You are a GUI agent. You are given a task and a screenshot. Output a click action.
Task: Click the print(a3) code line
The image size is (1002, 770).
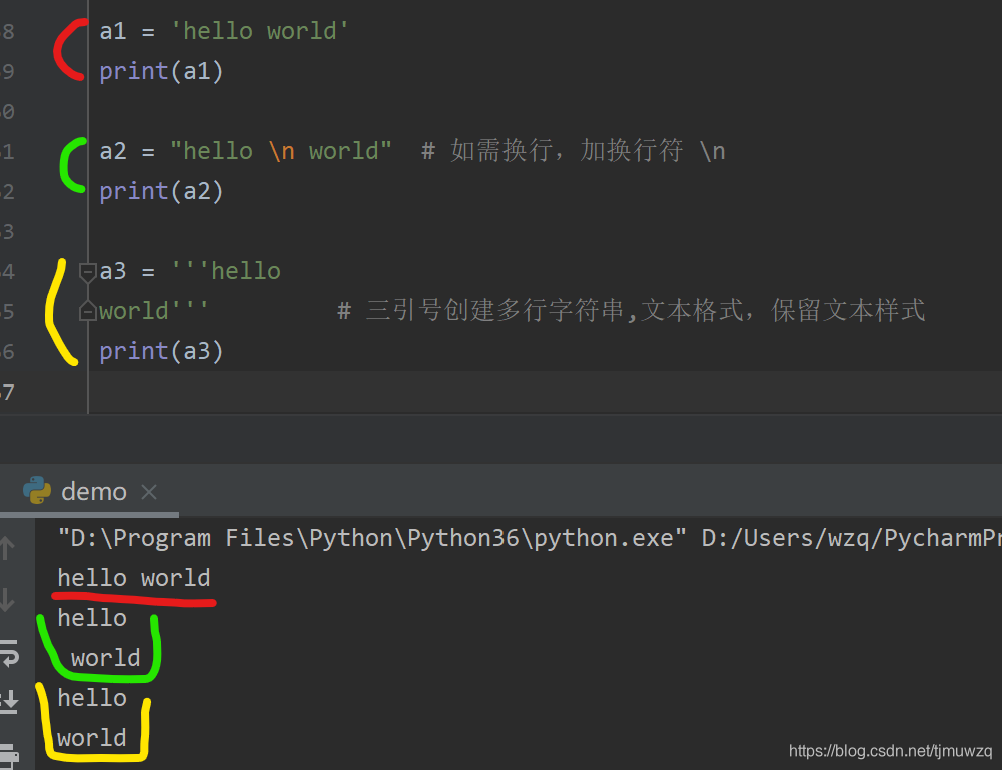[x=161, y=351]
